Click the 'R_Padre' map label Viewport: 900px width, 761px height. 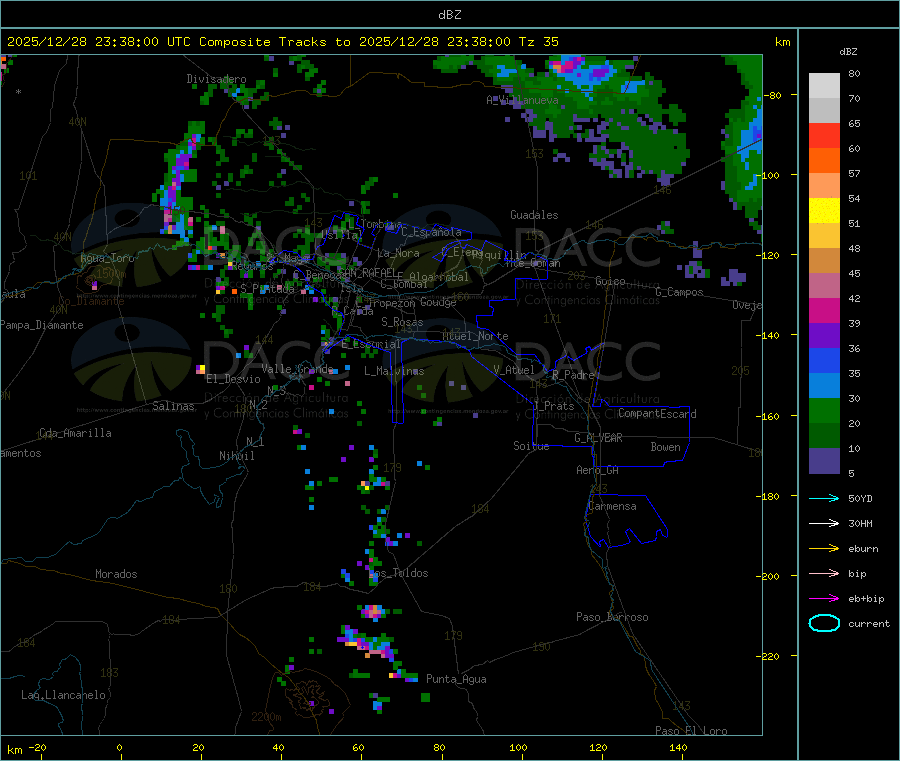click(x=573, y=375)
